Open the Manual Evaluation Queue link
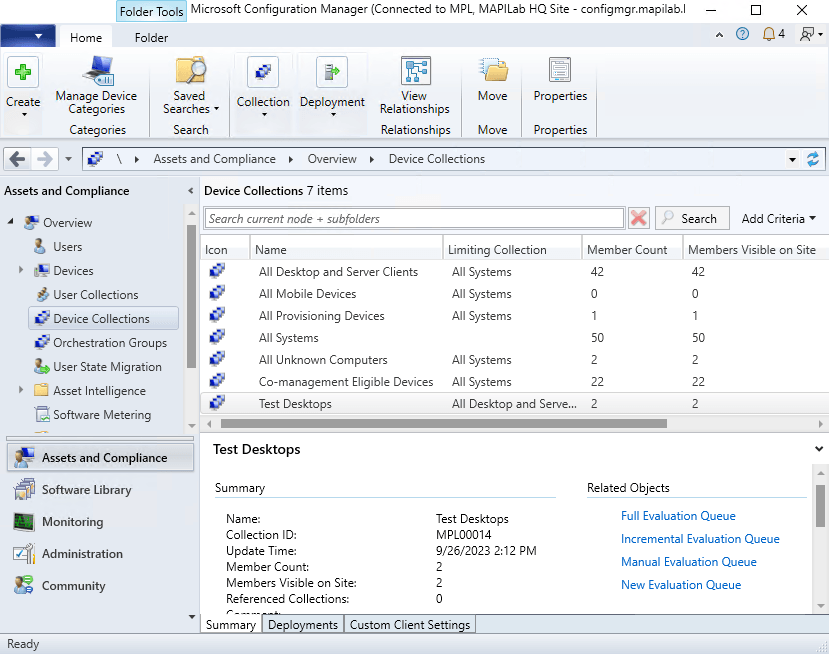This screenshot has height=654, width=829. (x=688, y=561)
